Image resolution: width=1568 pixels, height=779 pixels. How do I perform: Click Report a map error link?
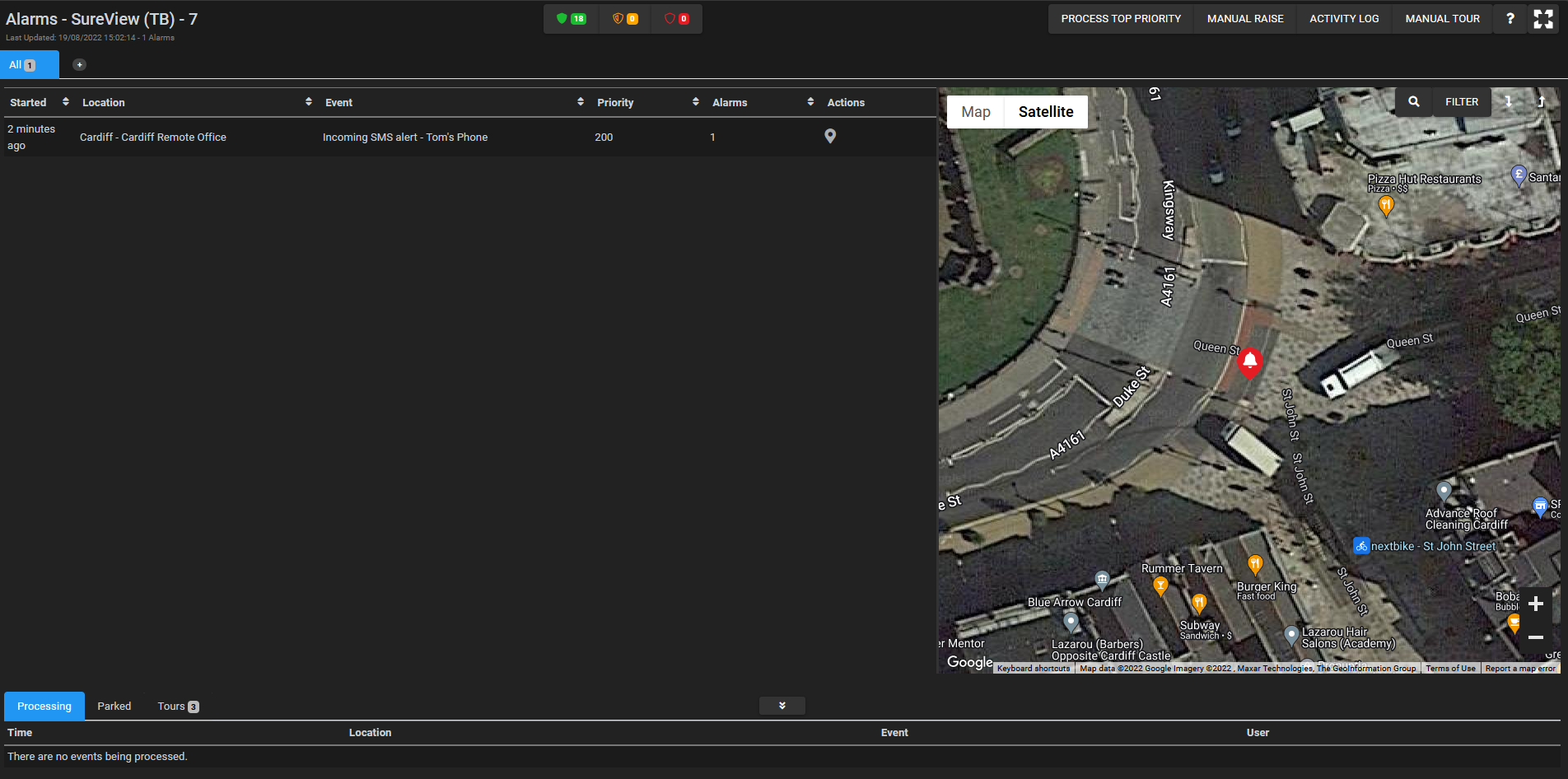[x=1520, y=669]
